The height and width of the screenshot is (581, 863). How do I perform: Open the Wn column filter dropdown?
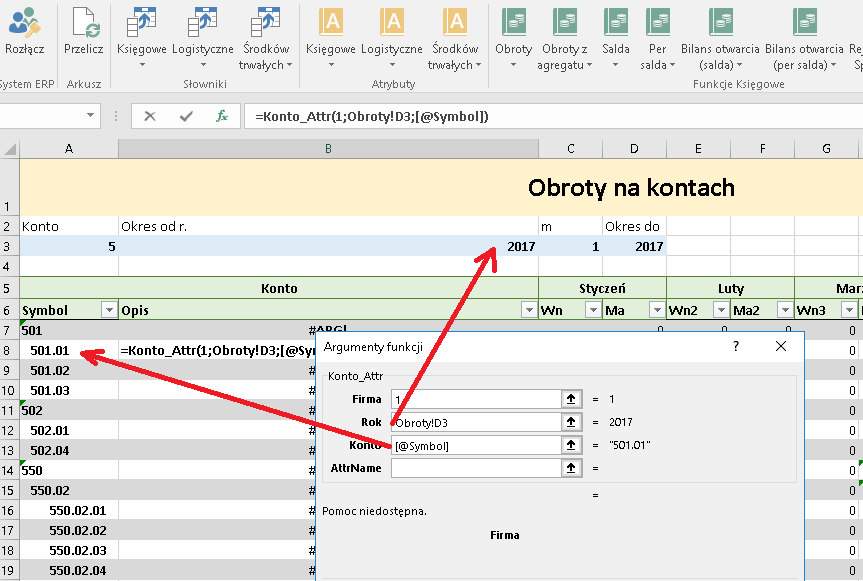pos(593,310)
